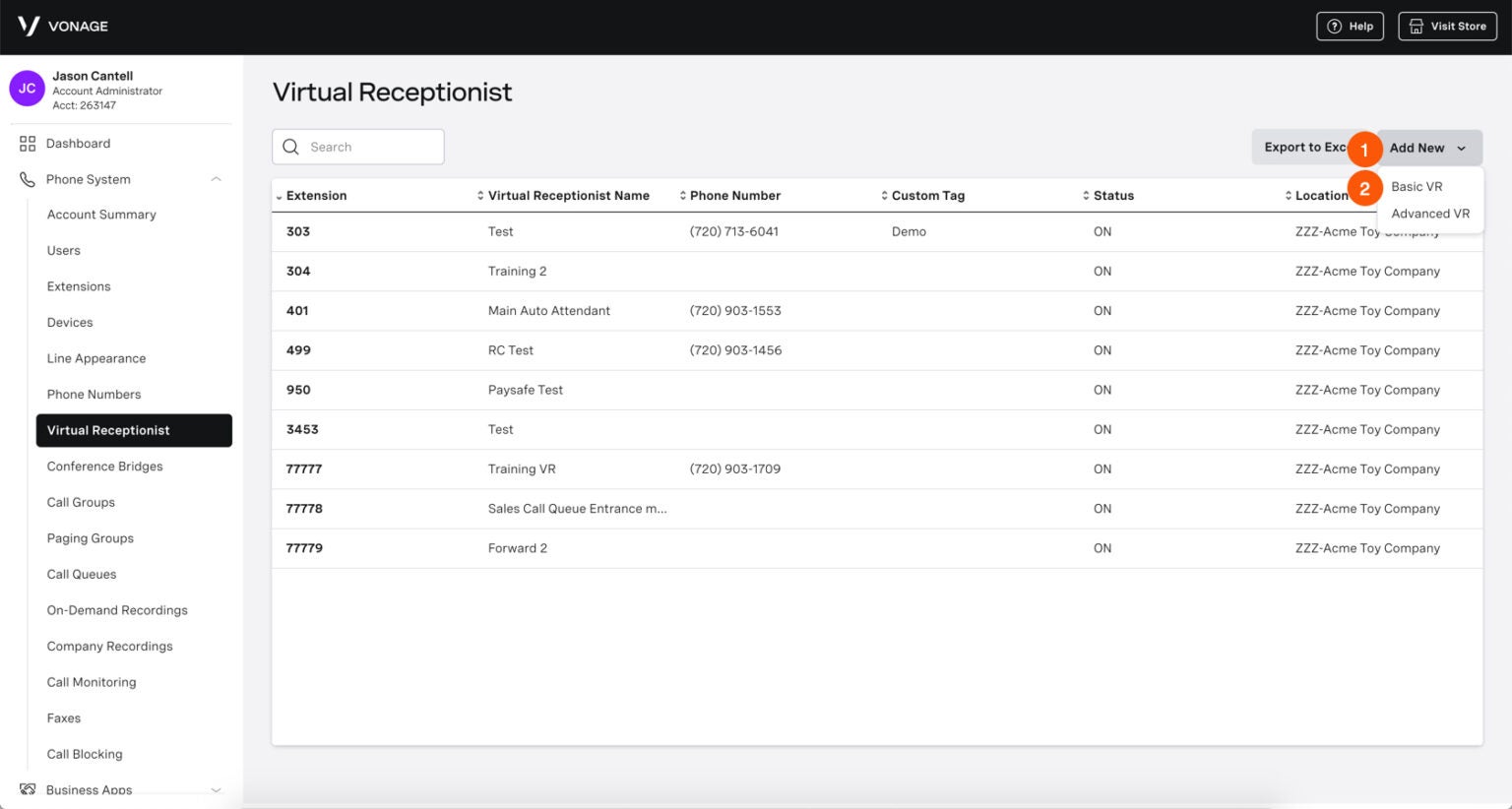The image size is (1512, 809).
Task: Click the Business Apps icon
Action: (28, 789)
